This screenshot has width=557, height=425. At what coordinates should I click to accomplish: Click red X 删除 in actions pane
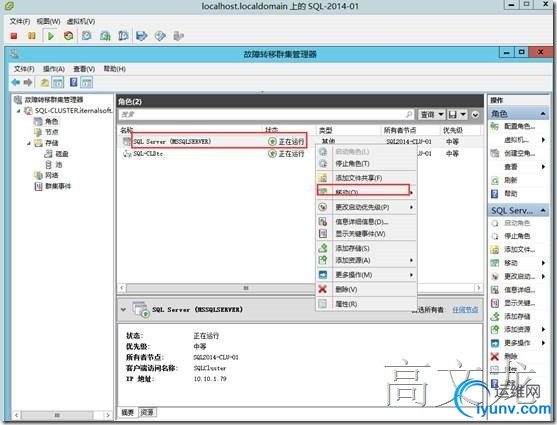[494, 356]
